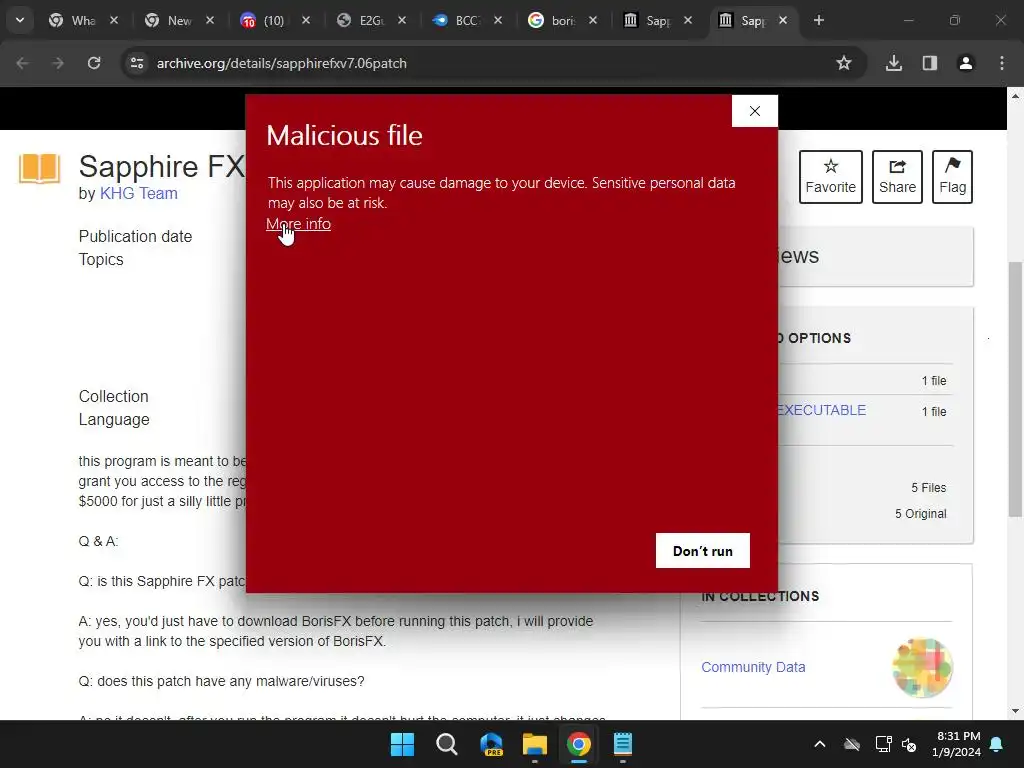Flag this archive item

pyautogui.click(x=952, y=177)
